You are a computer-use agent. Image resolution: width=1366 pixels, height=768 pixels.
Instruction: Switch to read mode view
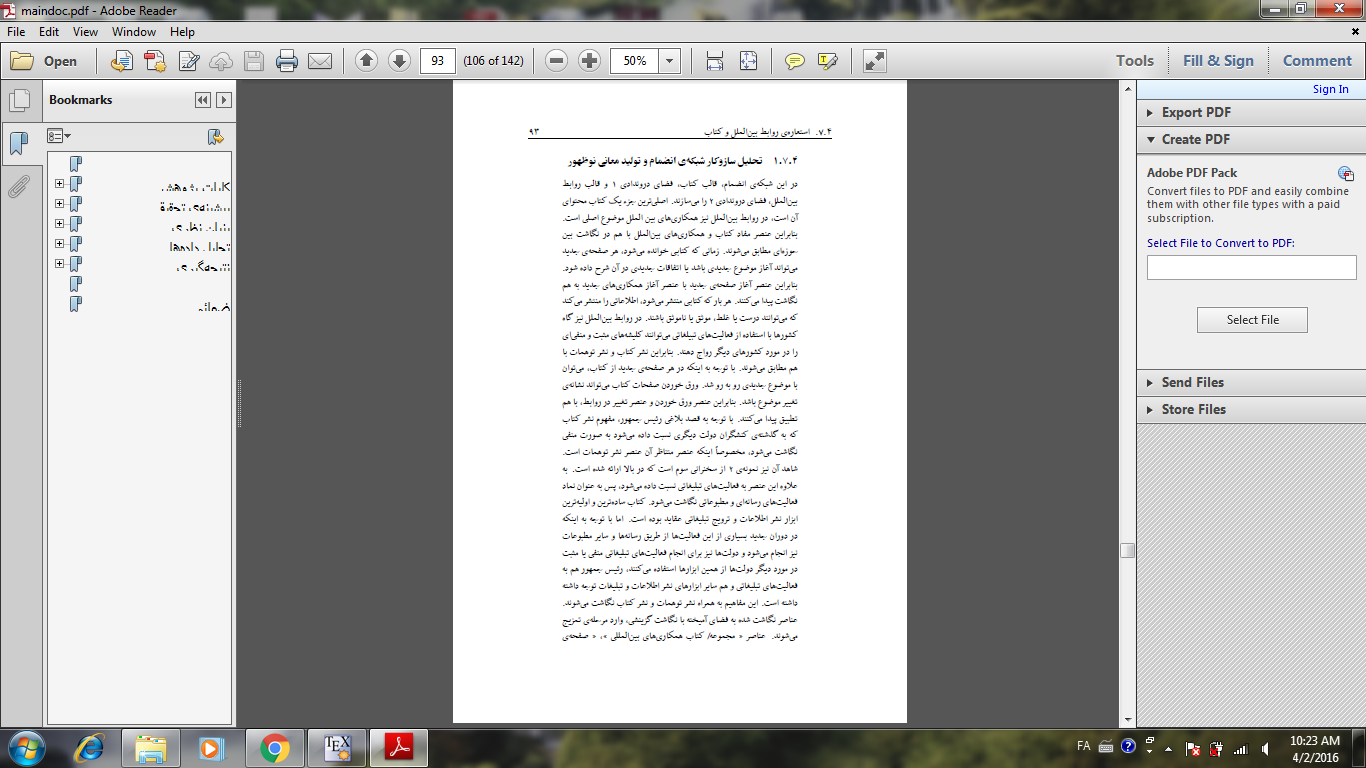[x=875, y=61]
